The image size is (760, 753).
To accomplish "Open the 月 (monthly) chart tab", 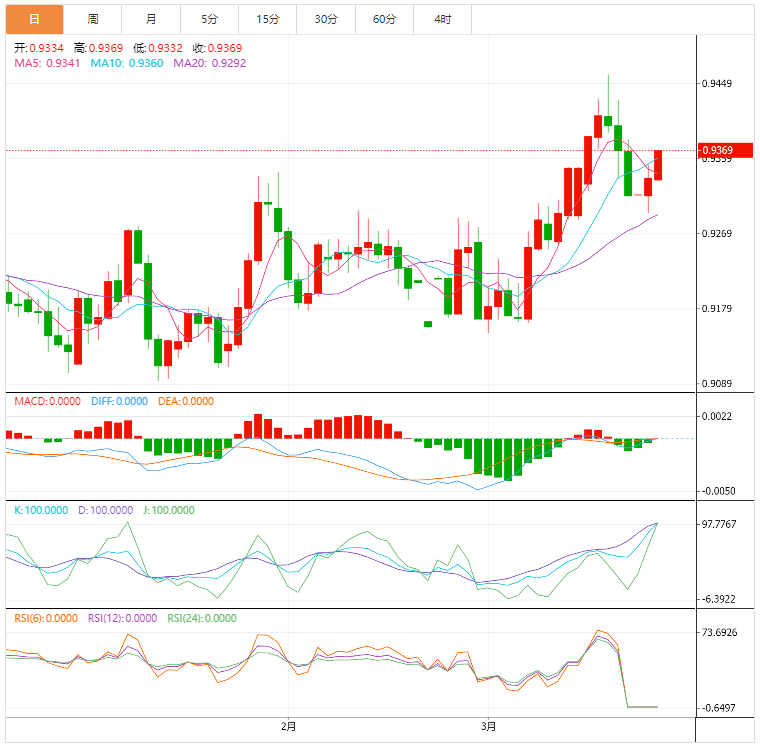I will [x=150, y=19].
